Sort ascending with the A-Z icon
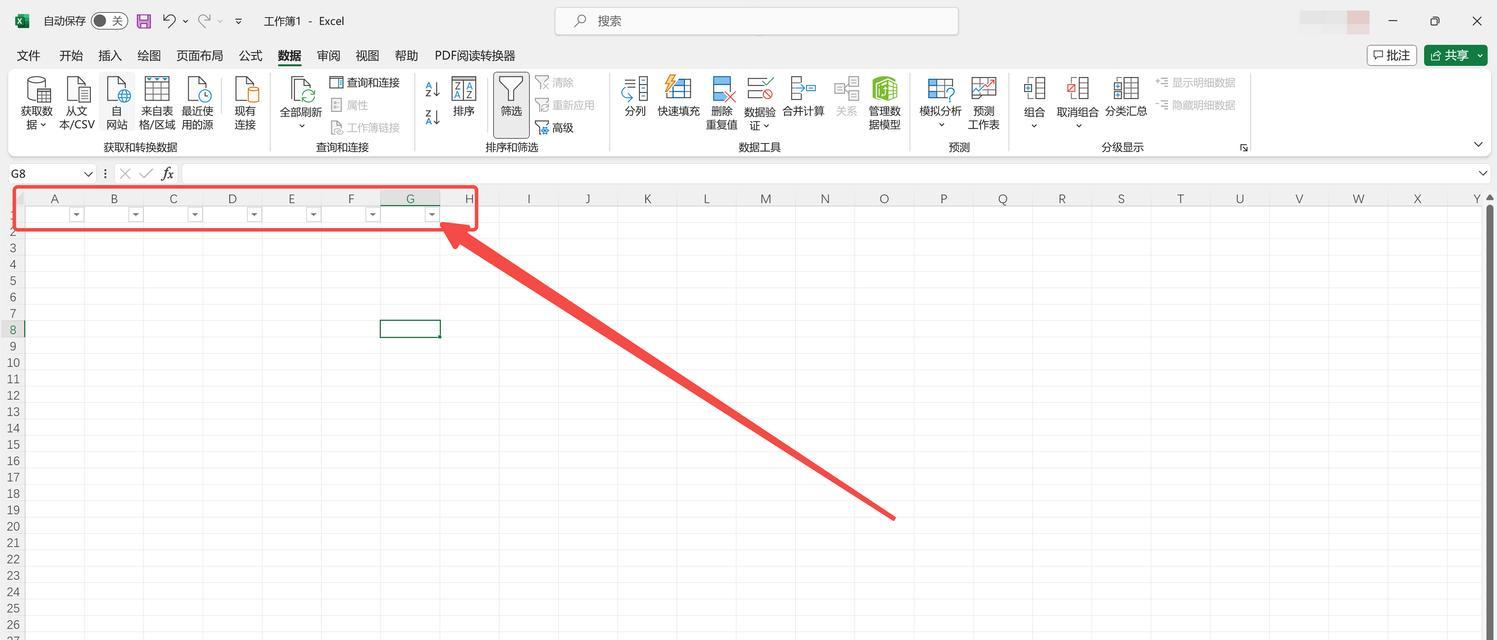 point(432,90)
